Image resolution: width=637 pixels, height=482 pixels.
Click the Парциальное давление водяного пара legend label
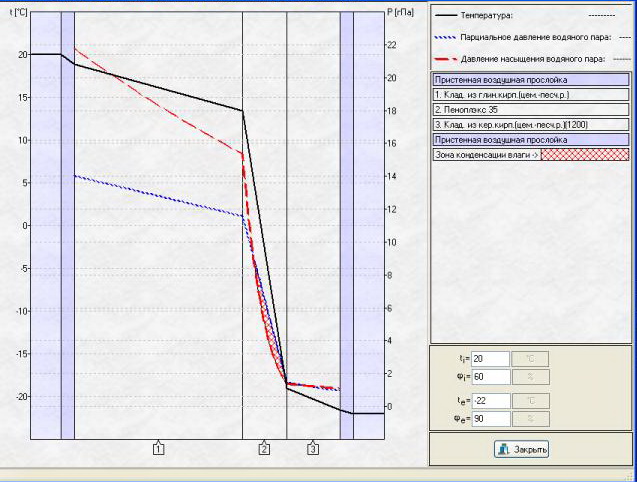coord(535,37)
